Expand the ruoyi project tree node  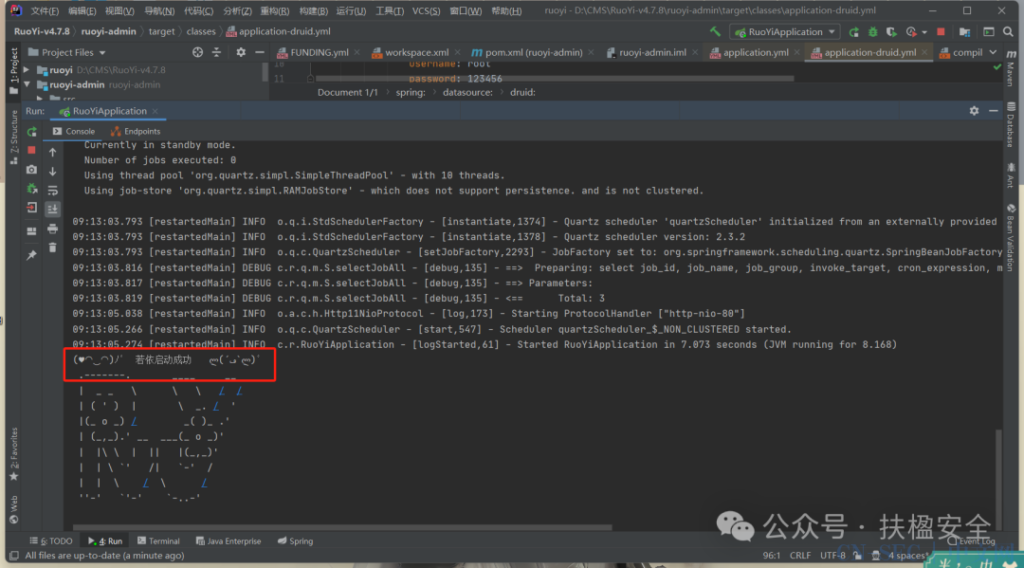[26, 69]
